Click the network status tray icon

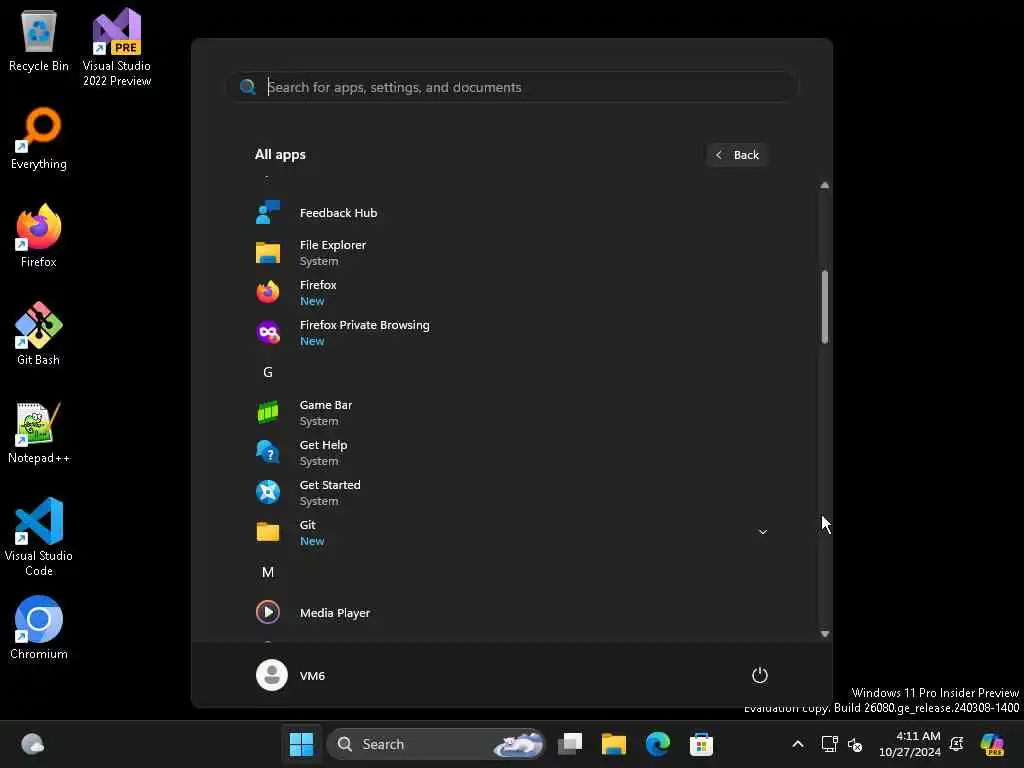(x=829, y=744)
